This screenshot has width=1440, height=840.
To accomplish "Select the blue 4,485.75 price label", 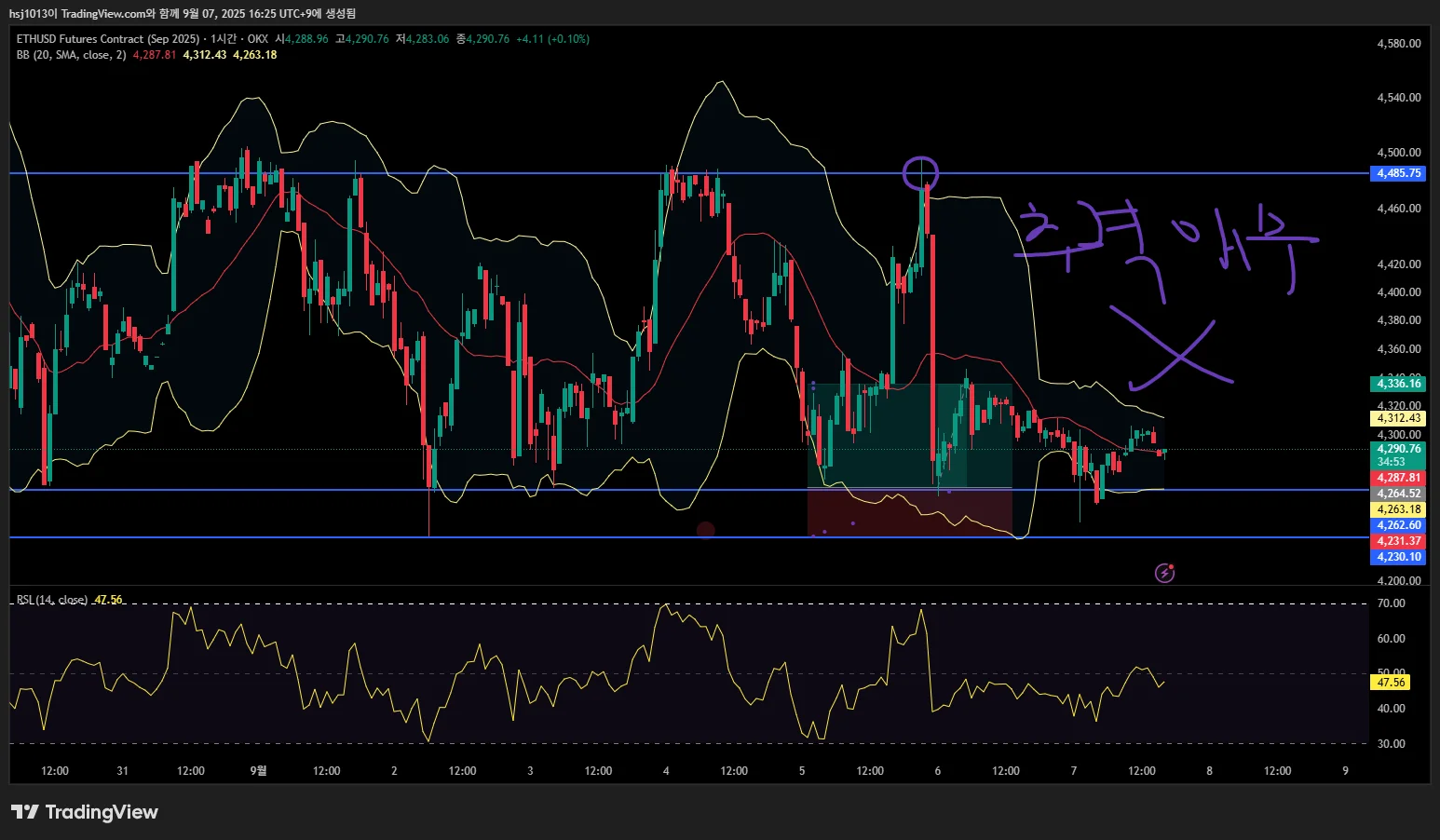I will 1398,173.
